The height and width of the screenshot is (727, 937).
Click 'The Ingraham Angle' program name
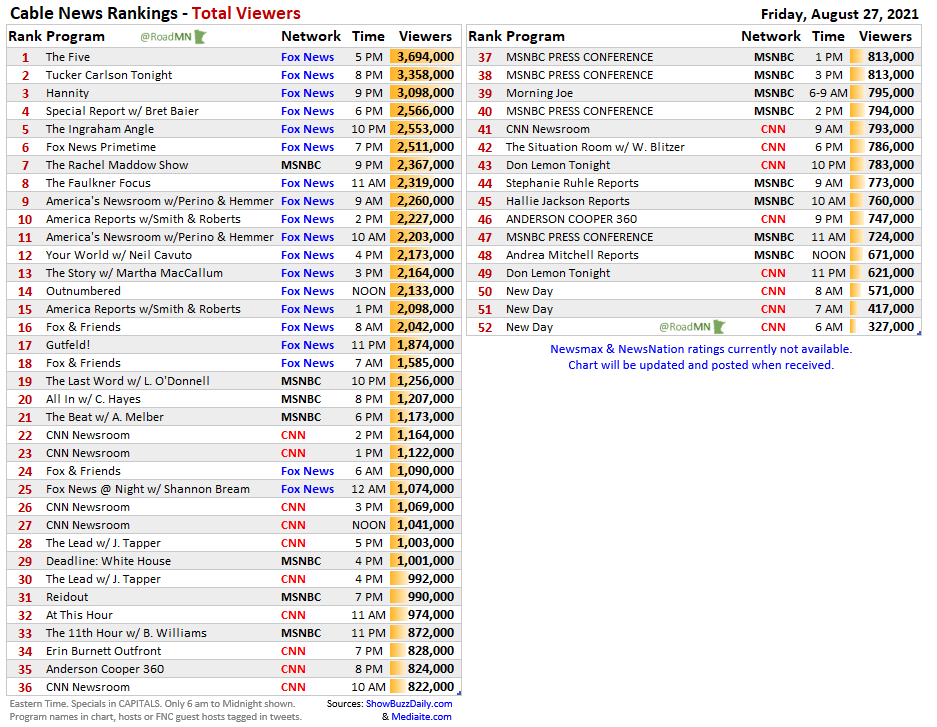click(100, 129)
